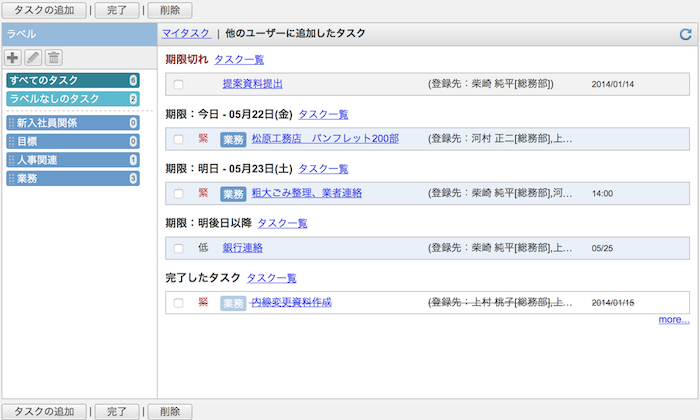The width and height of the screenshot is (700, 420).
Task: Click the delete label trash icon
Action: tap(54, 58)
